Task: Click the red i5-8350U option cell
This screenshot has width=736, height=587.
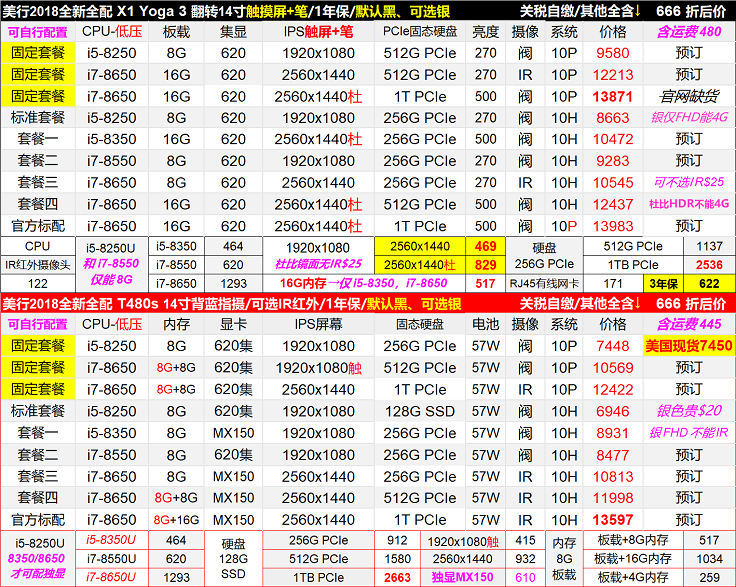Action: 111,540
